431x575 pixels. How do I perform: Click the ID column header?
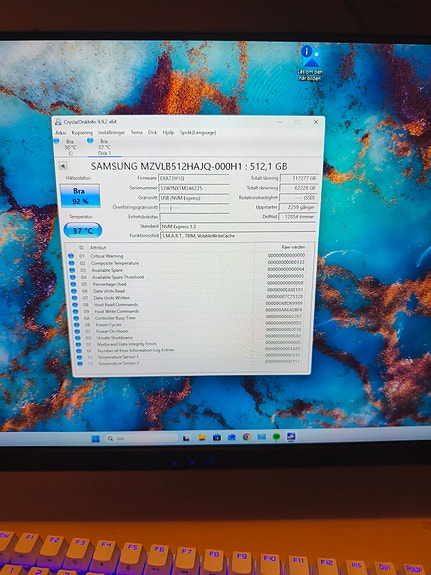[x=81, y=248]
